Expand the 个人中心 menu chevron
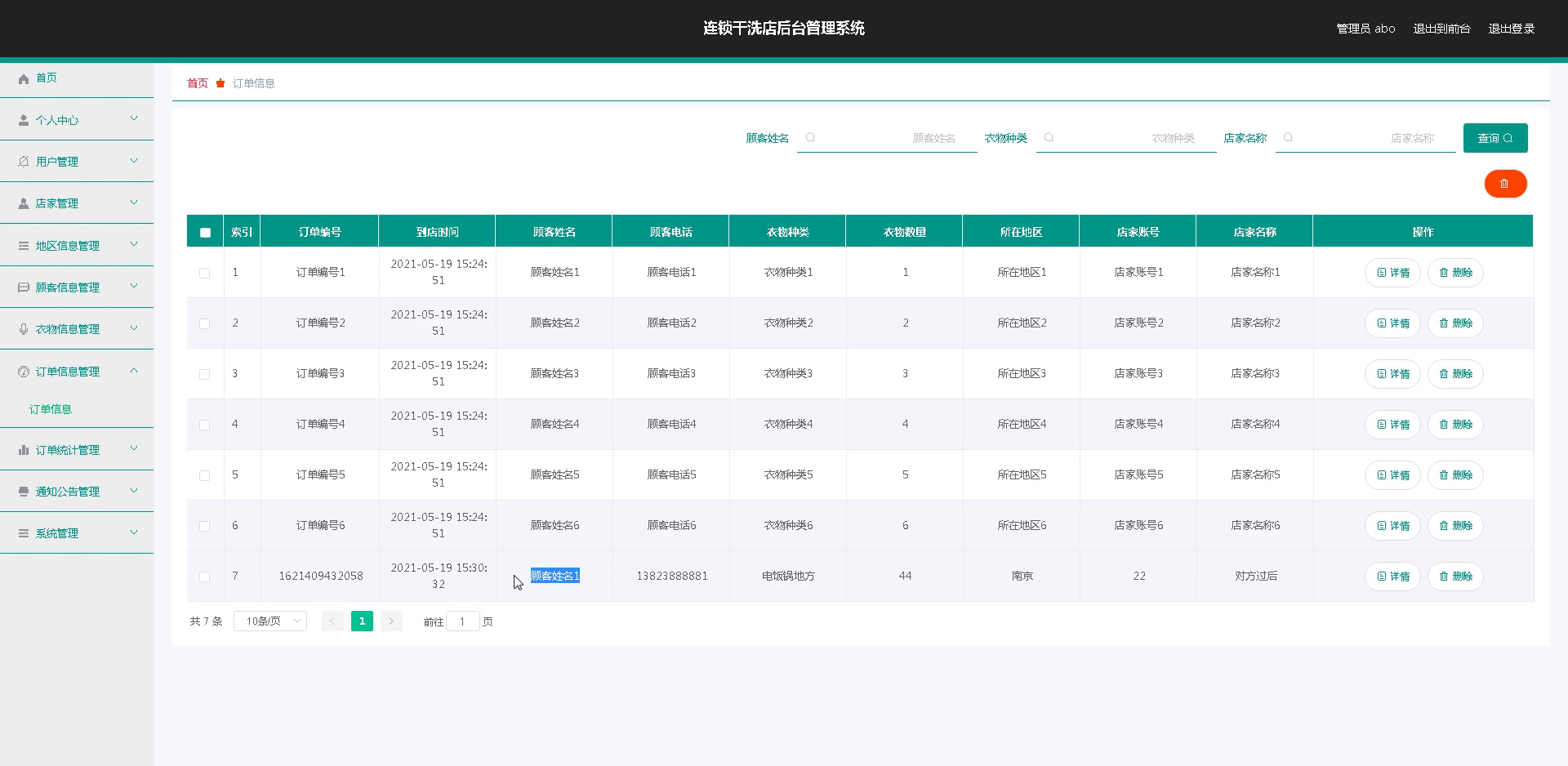1568x766 pixels. tap(134, 119)
